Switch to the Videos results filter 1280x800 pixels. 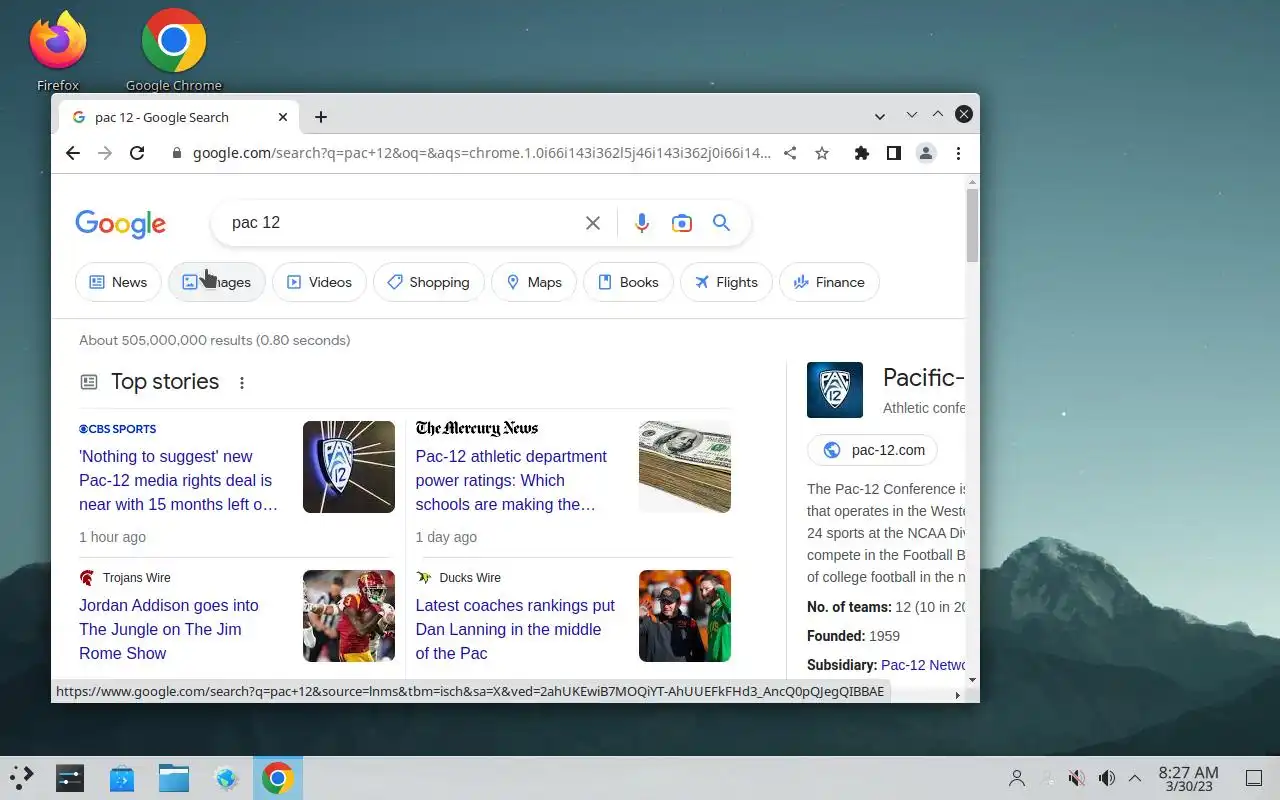319,282
